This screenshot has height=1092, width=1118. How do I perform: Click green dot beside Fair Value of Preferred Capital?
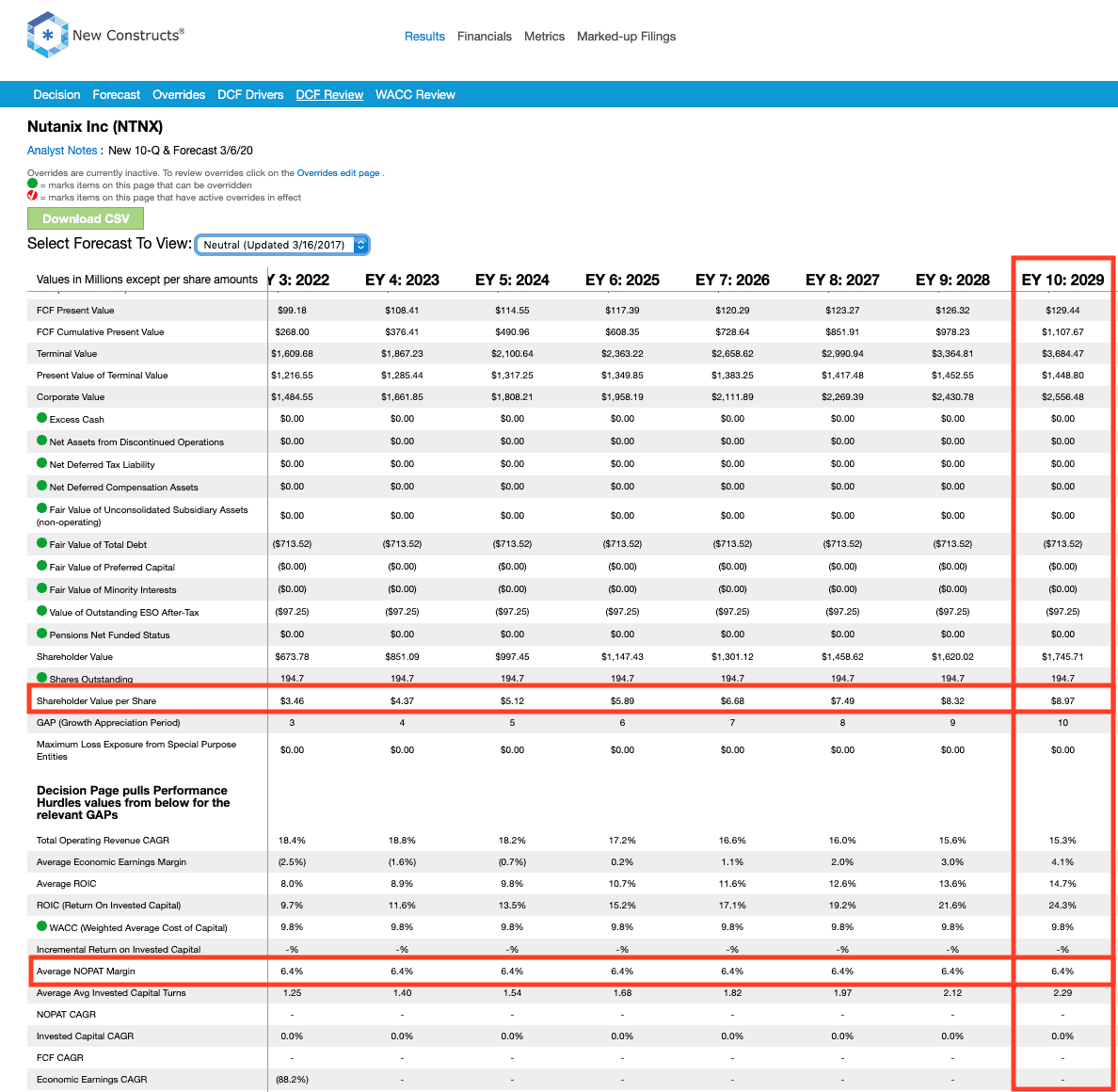pyautogui.click(x=42, y=567)
